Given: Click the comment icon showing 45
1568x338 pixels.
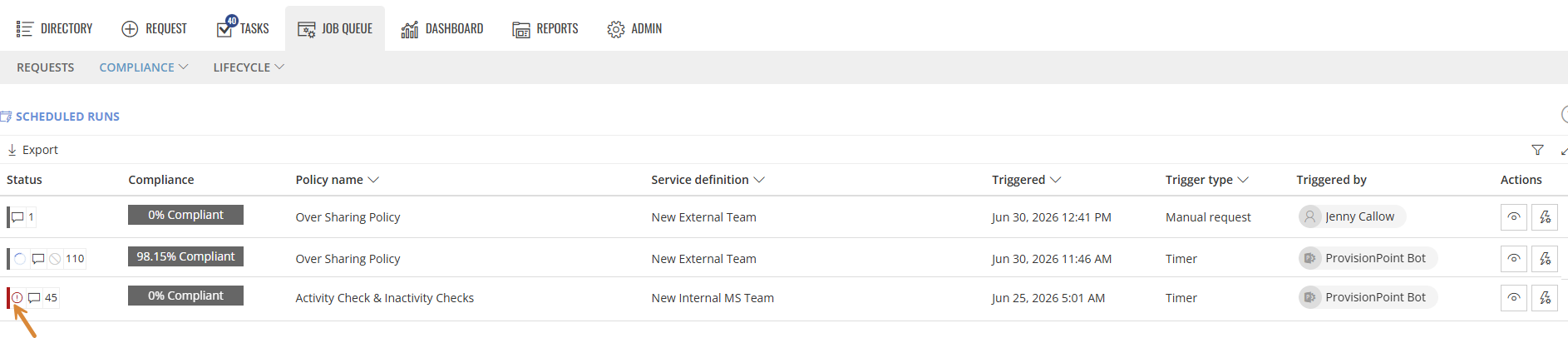Looking at the screenshot, I should (34, 297).
